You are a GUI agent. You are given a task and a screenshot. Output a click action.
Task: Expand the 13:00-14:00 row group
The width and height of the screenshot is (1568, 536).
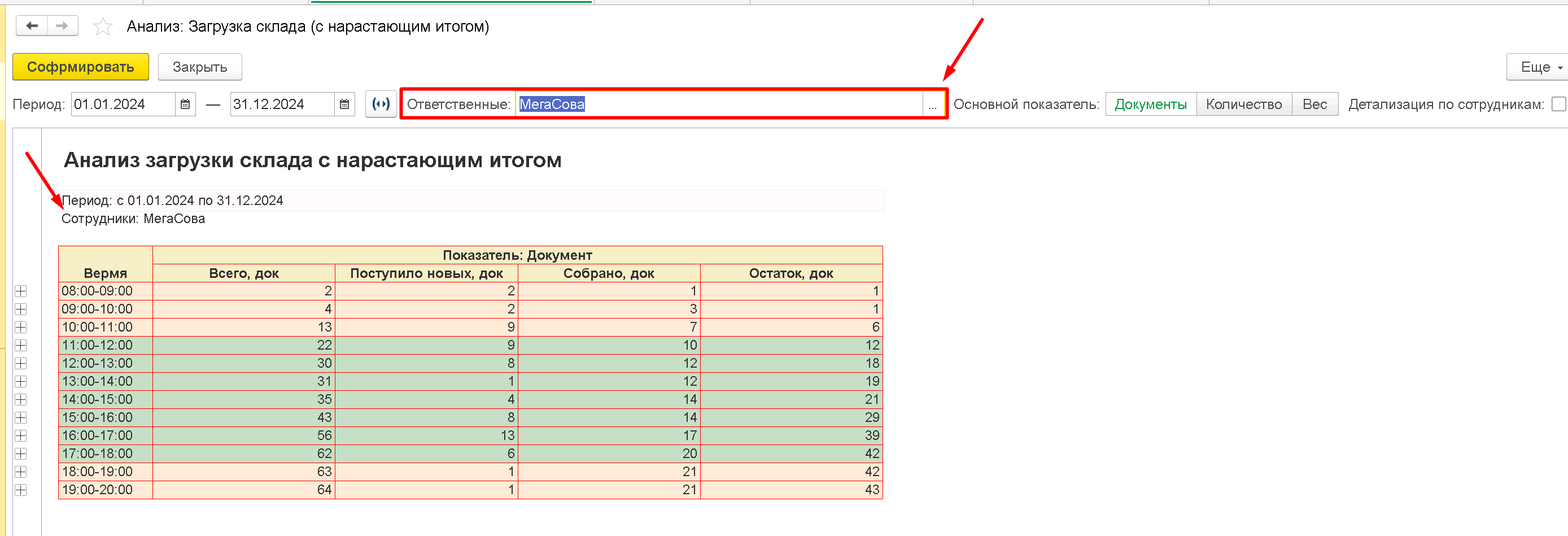pyautogui.click(x=21, y=381)
